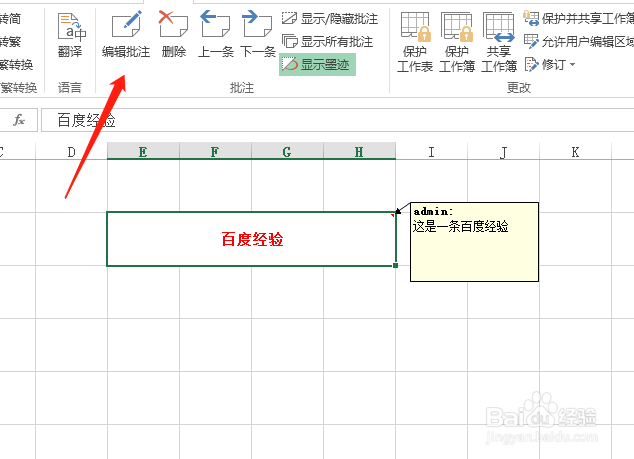Click the admin: author label in comment
The width and height of the screenshot is (634, 459).
click(433, 211)
